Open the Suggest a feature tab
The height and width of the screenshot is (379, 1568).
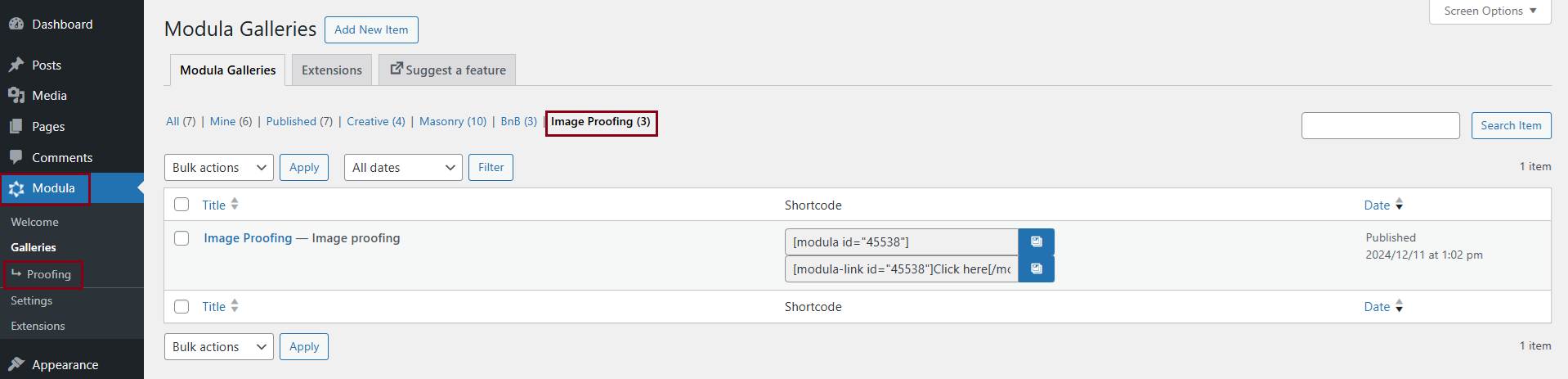tap(447, 70)
